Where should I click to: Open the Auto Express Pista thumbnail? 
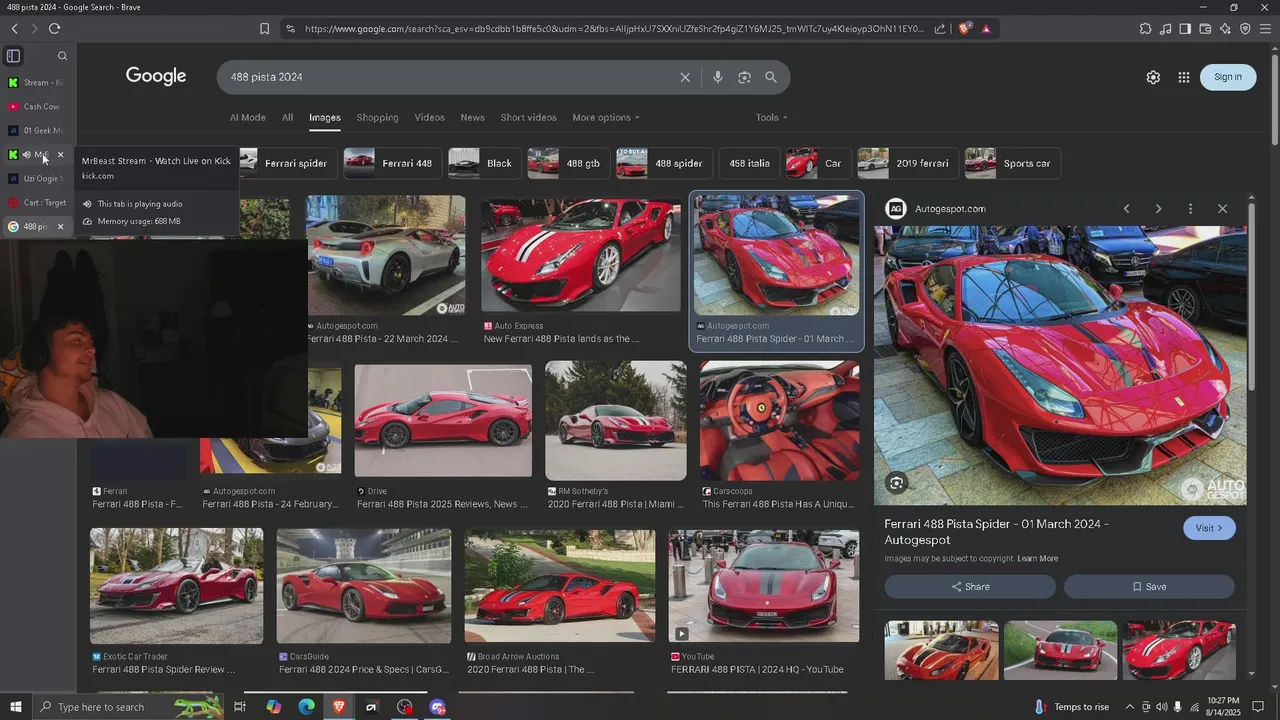point(581,254)
